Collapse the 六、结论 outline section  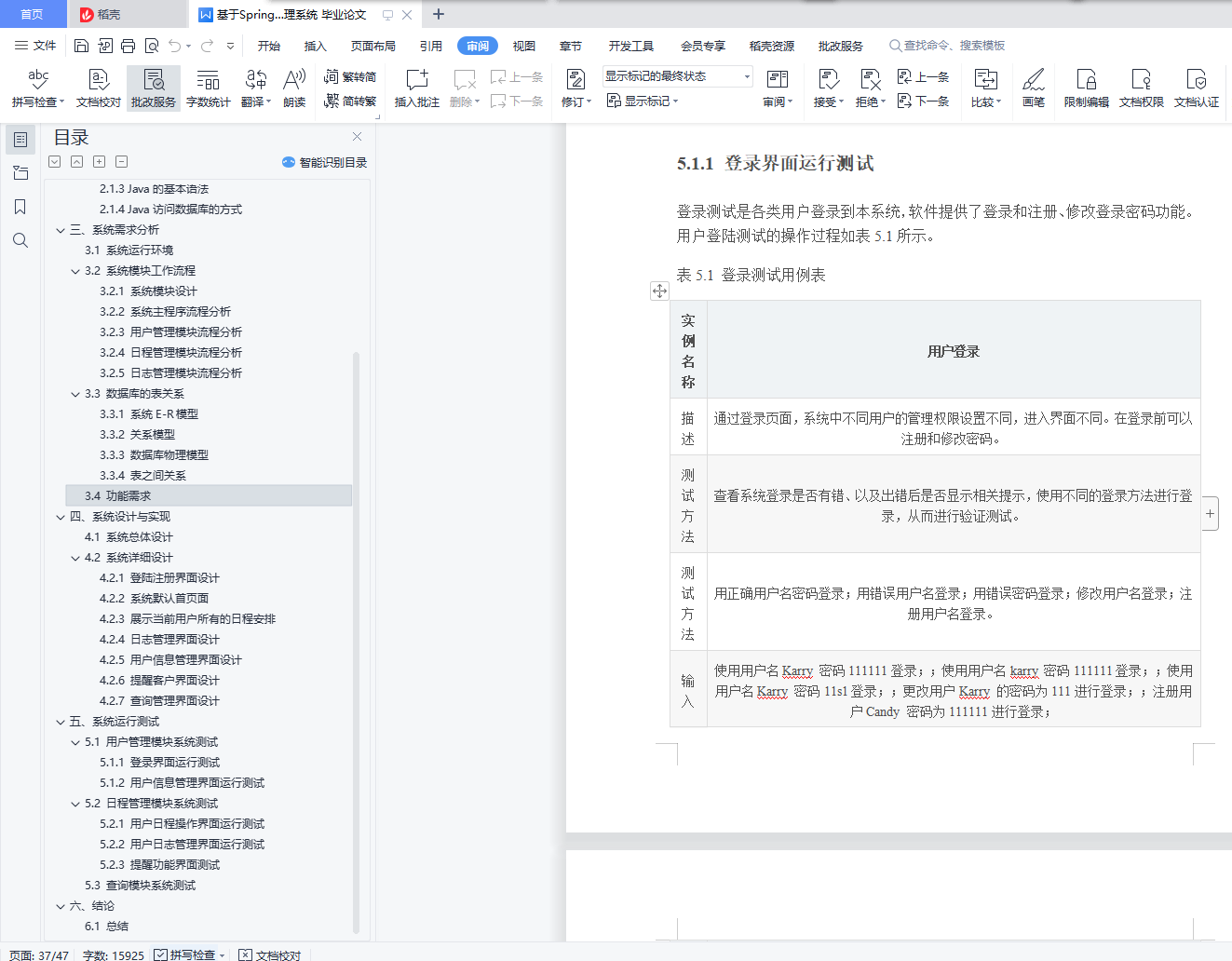(61, 906)
